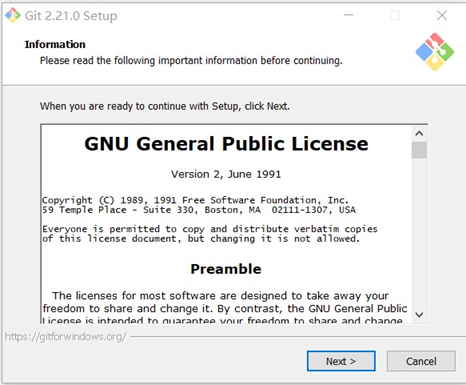Click the 'Git 2.21.0 Setup' window title
Image resolution: width=466 pixels, height=385 pixels.
tap(71, 16)
